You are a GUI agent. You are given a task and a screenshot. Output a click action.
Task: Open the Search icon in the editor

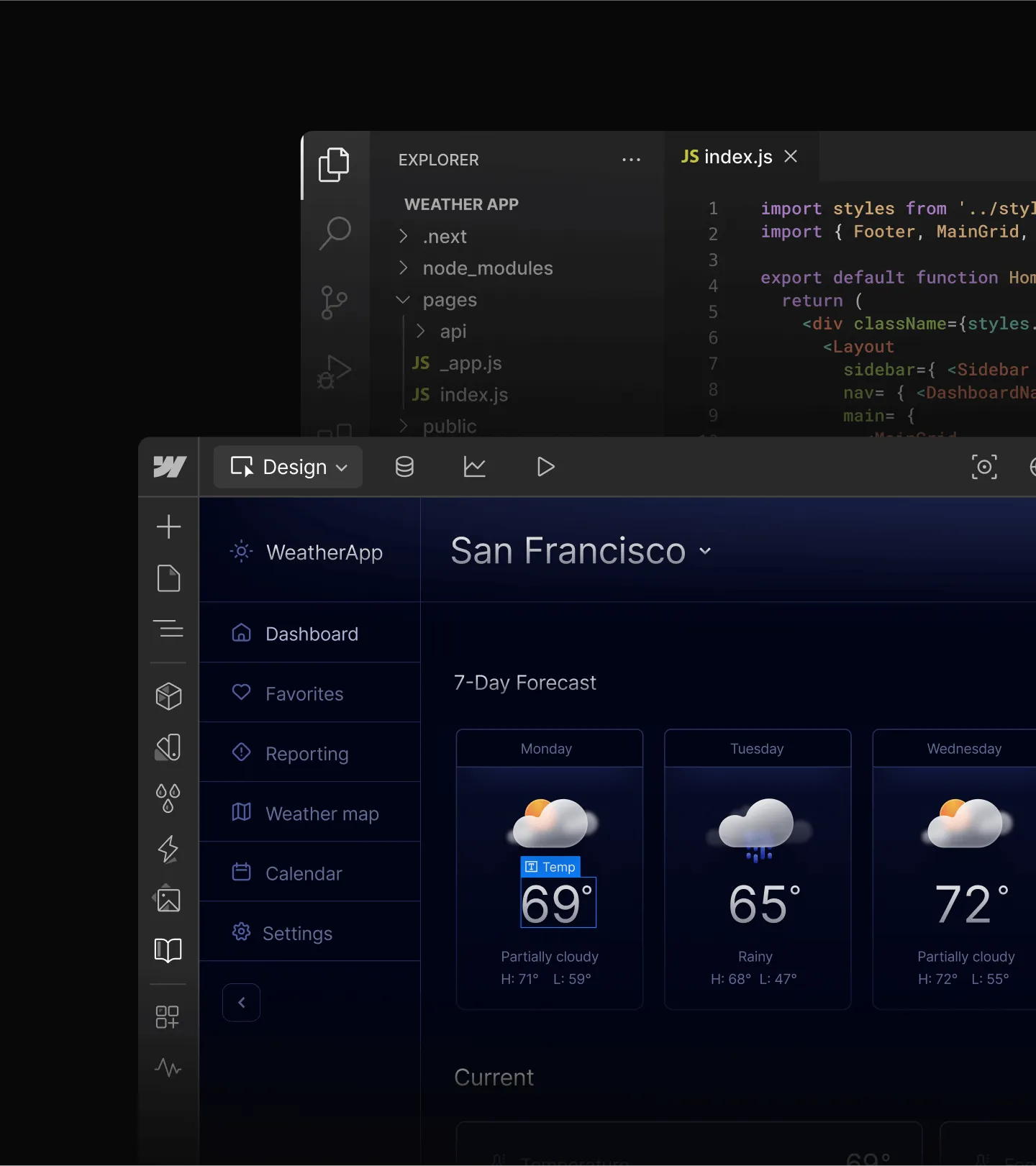[x=335, y=233]
